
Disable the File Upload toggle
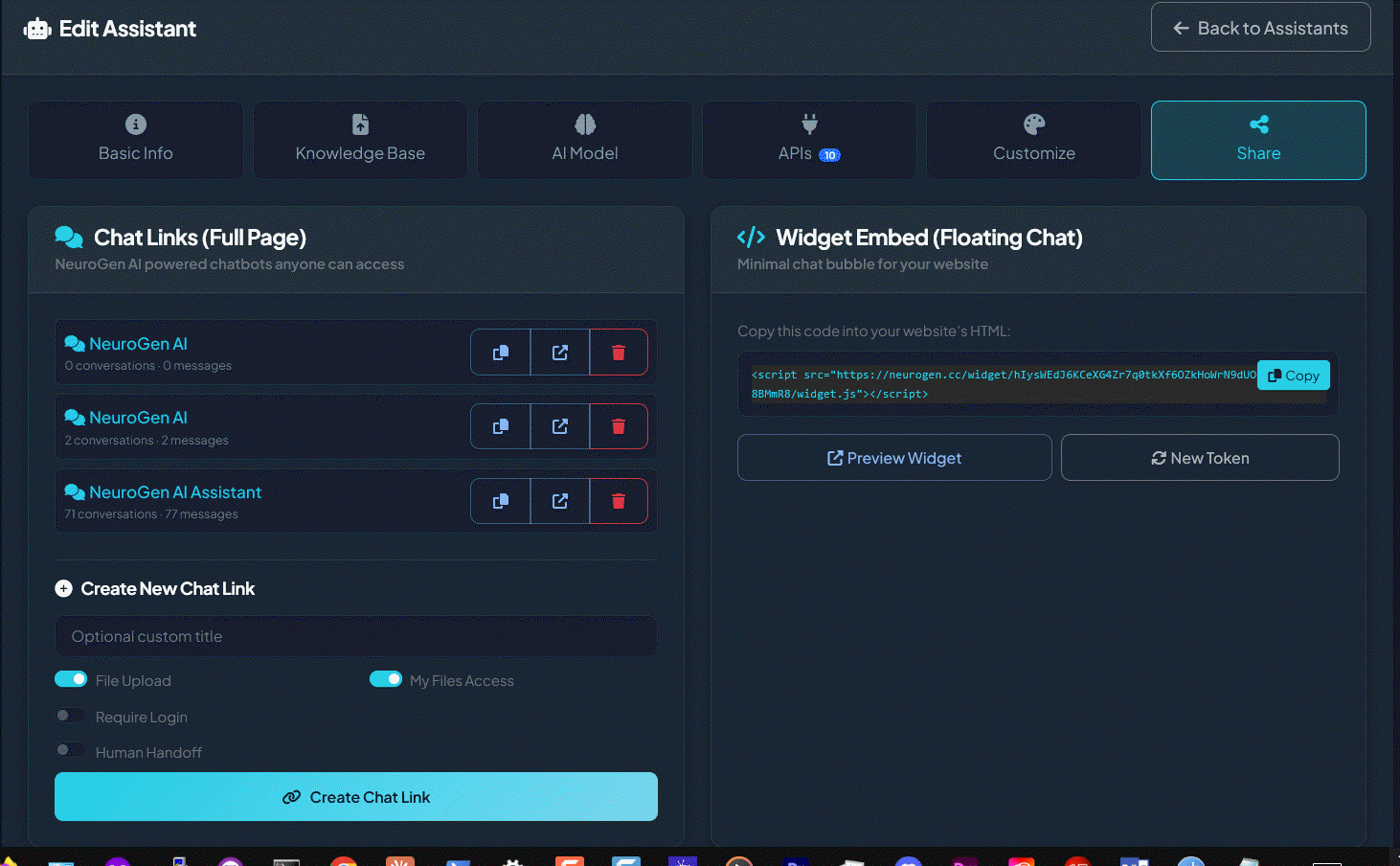point(71,677)
